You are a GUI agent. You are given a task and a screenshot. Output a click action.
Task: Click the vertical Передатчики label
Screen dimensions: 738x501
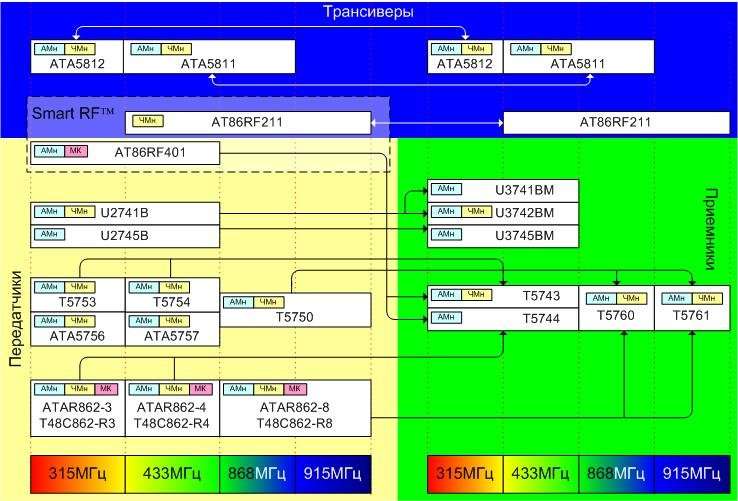pos(16,319)
